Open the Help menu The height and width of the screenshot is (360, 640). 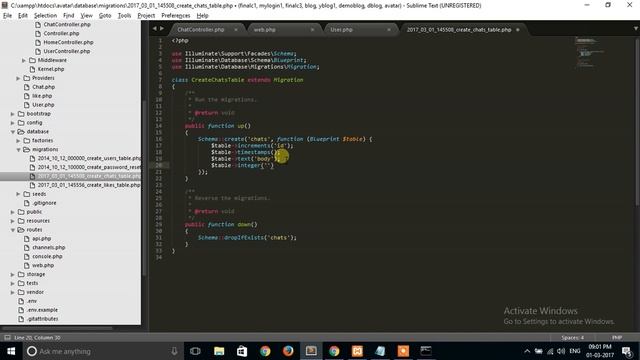202,16
